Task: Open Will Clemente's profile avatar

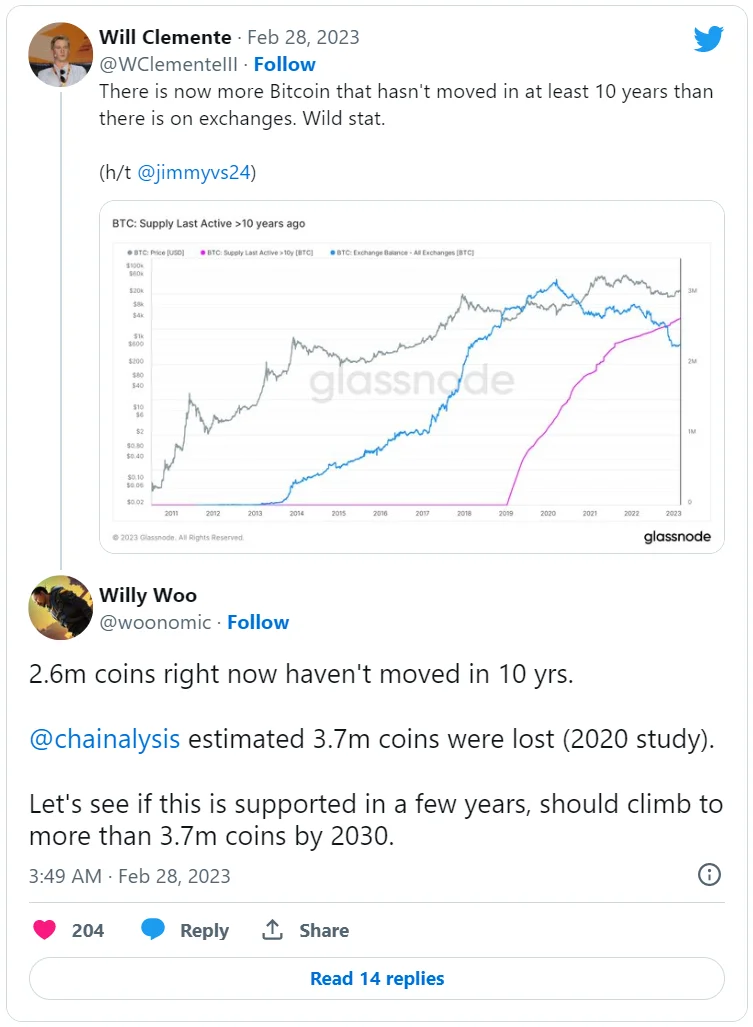Action: pyautogui.click(x=61, y=56)
